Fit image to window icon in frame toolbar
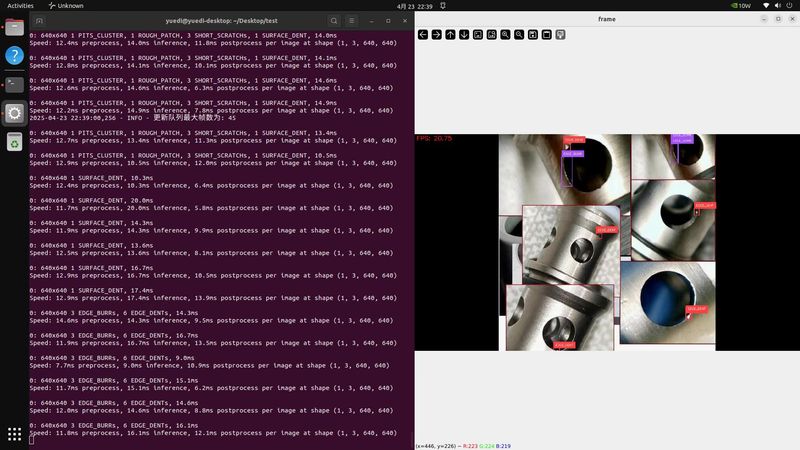 [x=492, y=34]
